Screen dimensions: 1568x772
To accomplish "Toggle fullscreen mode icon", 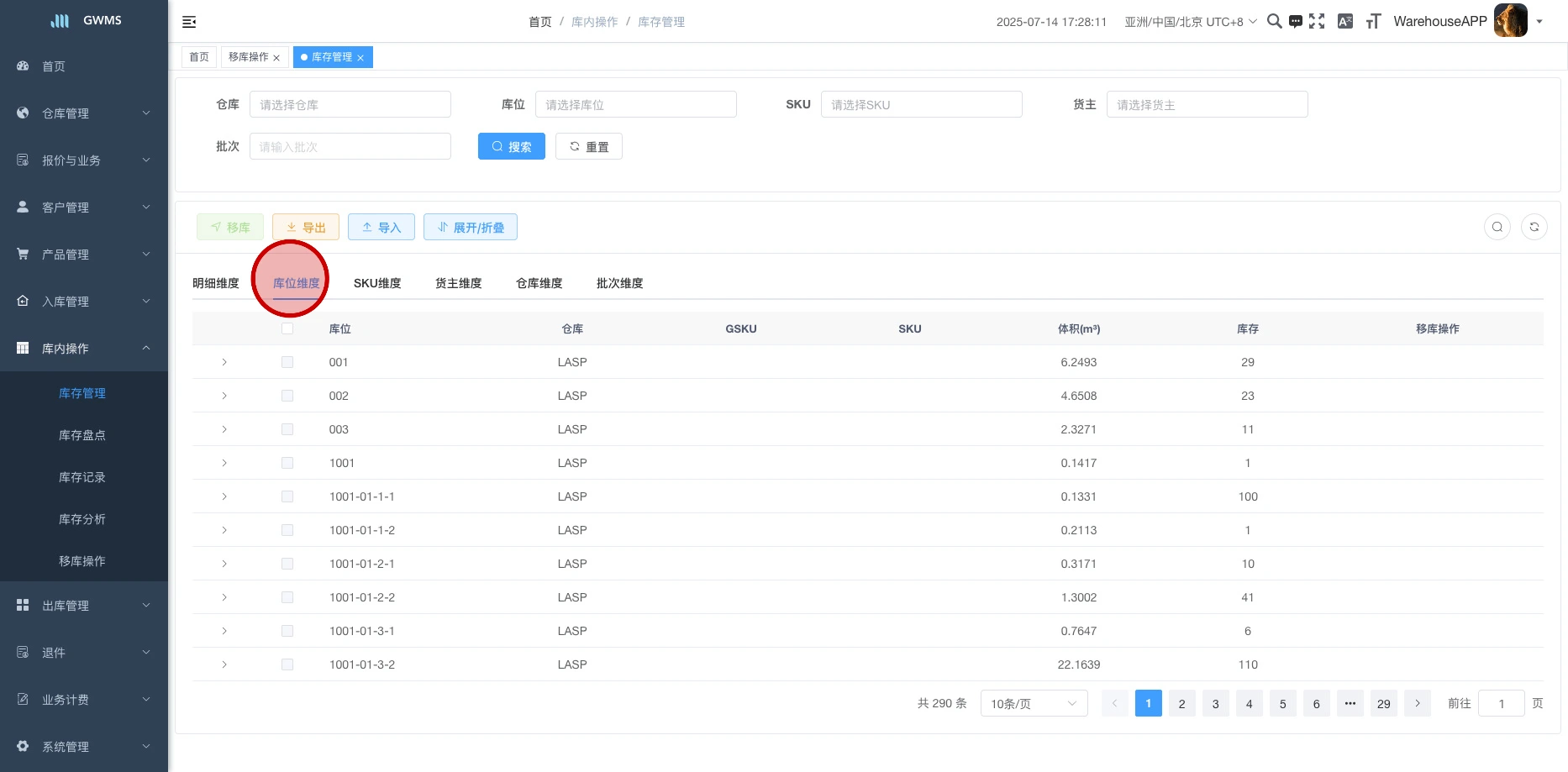I will [x=1317, y=22].
